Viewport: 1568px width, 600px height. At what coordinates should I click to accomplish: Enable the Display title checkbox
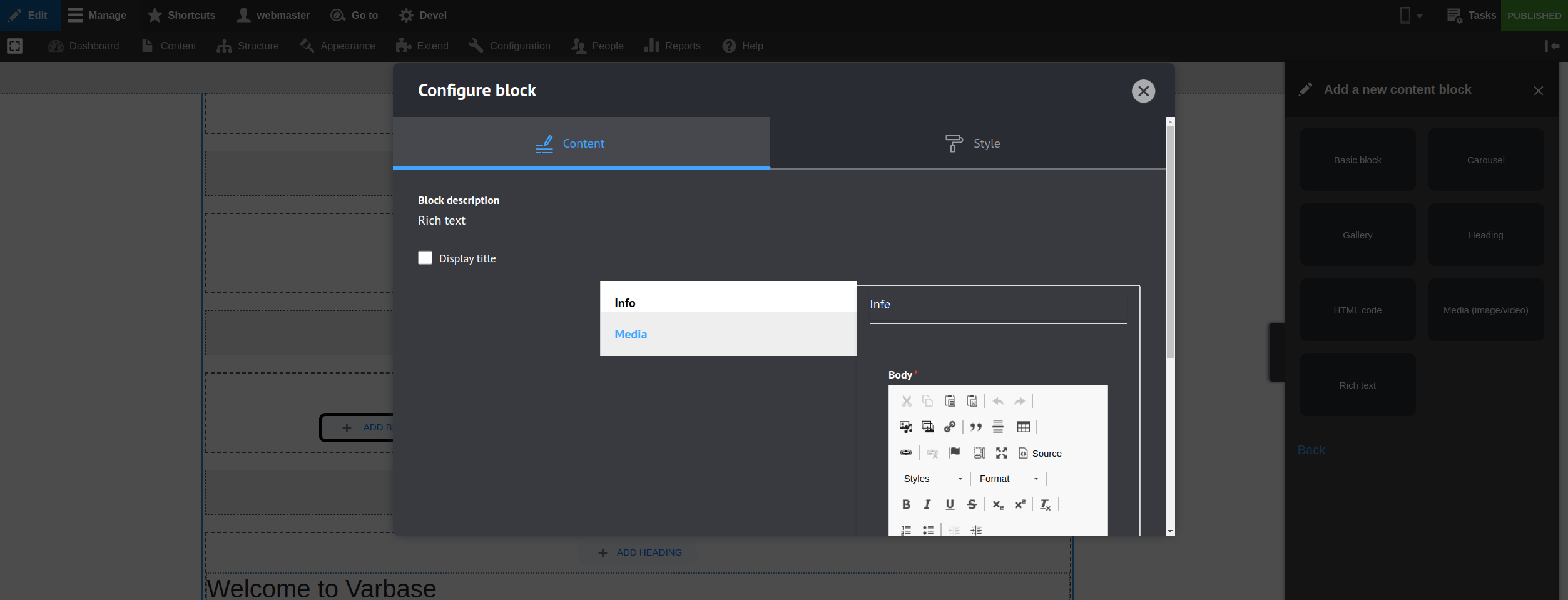tap(425, 258)
